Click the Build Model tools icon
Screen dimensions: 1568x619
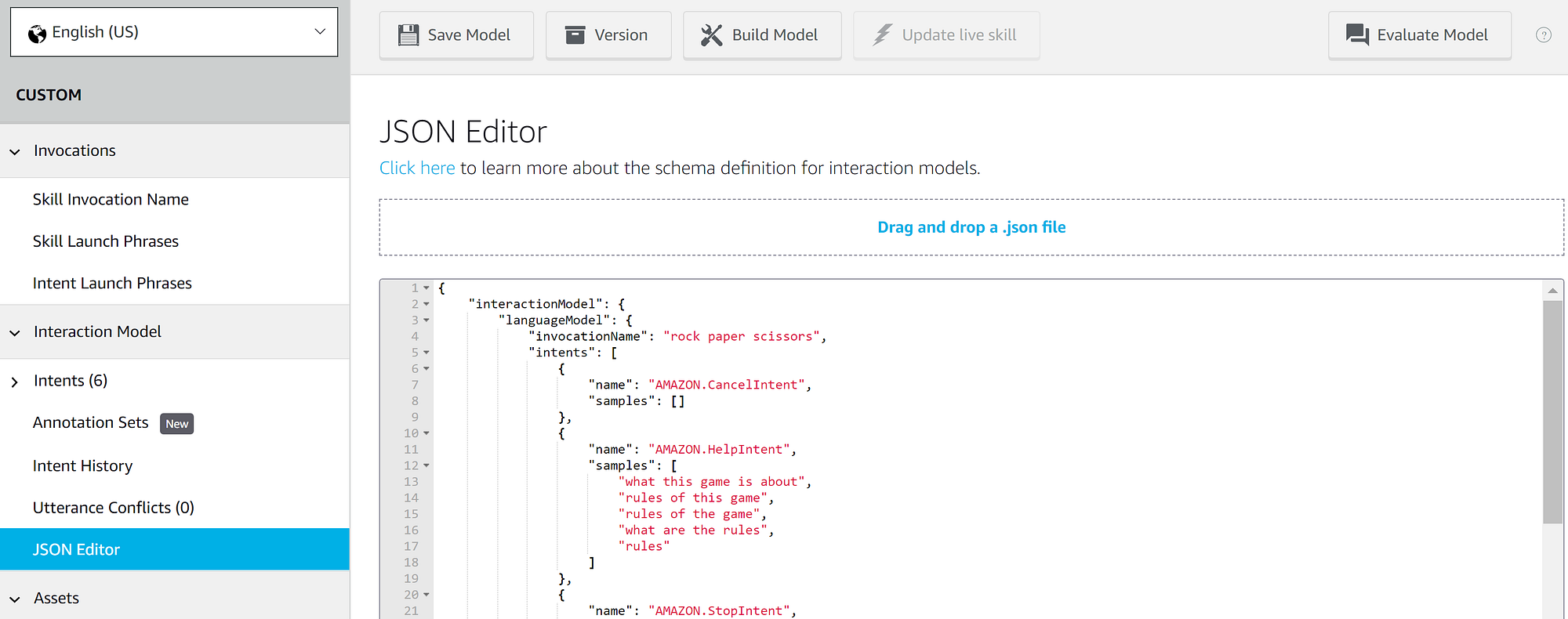[x=712, y=35]
